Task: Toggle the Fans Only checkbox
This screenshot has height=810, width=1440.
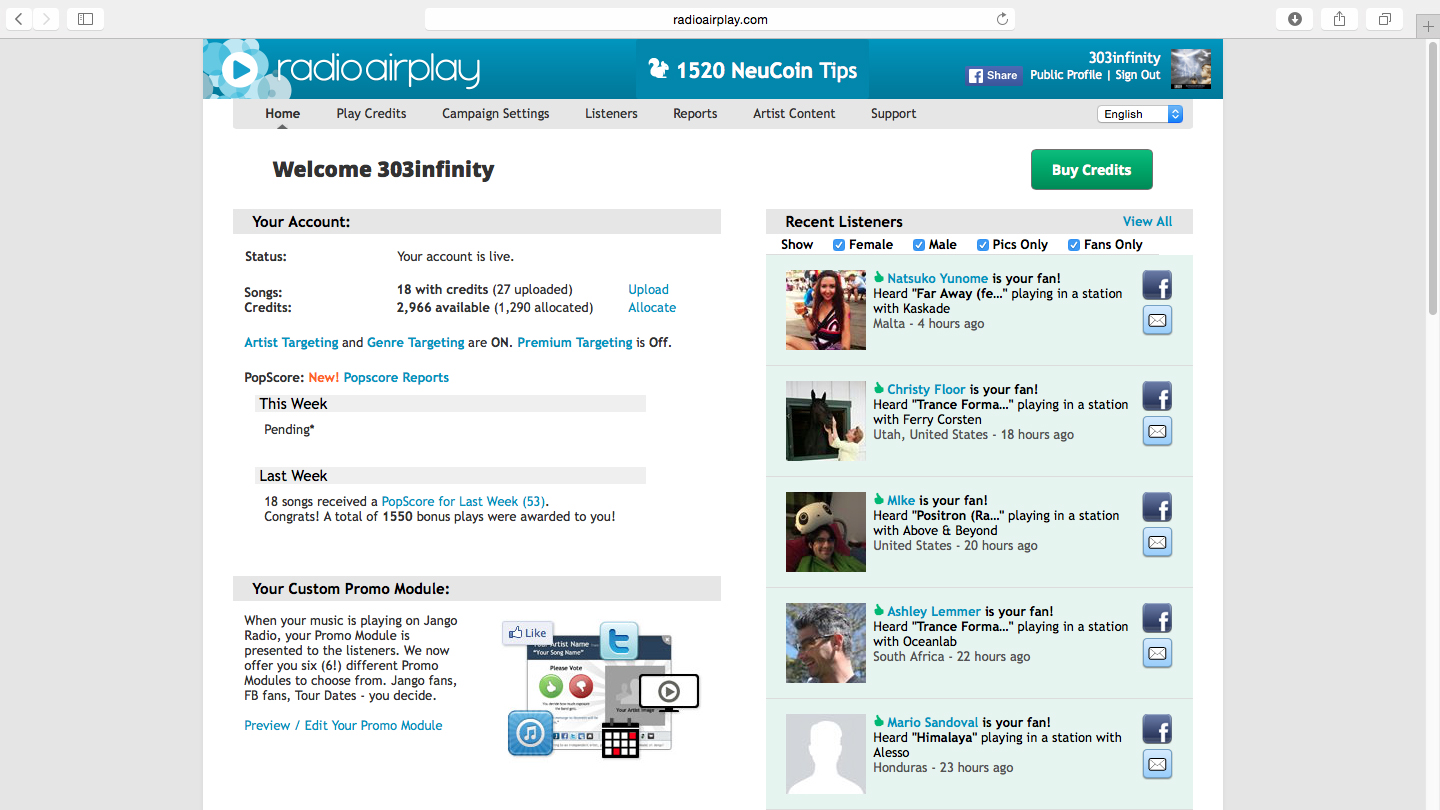Action: (x=1074, y=245)
